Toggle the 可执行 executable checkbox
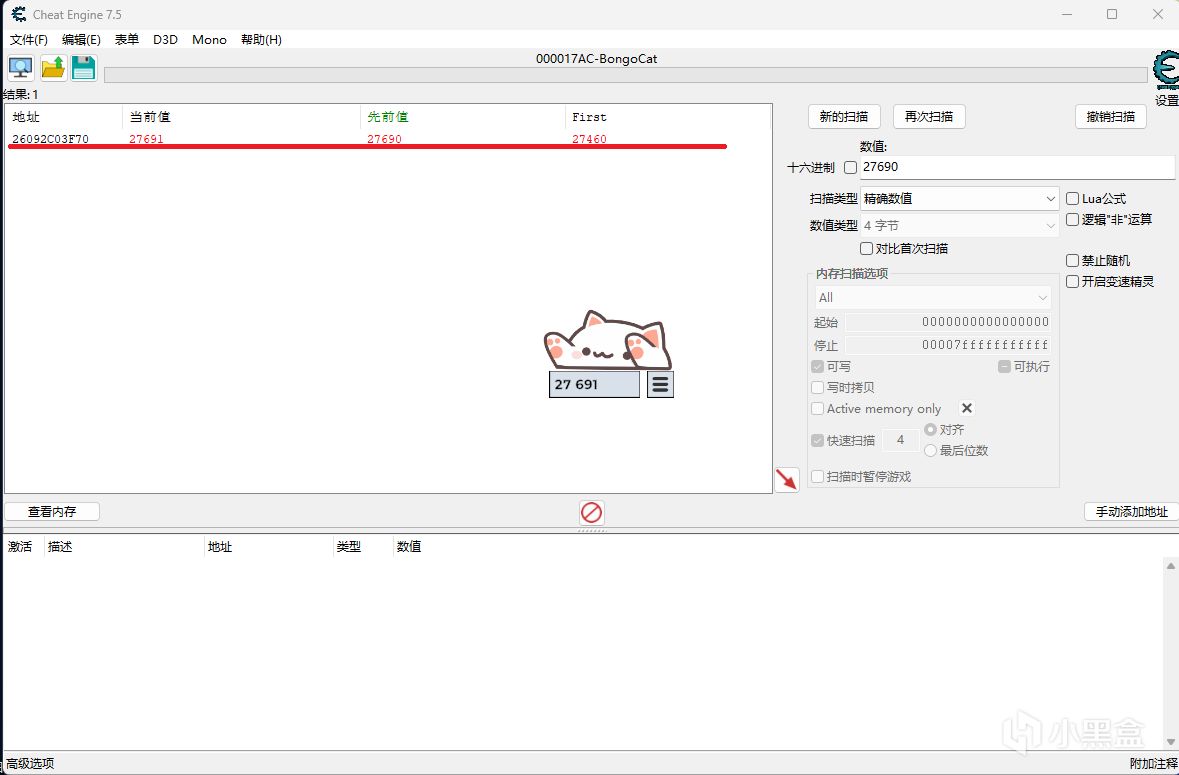 1004,367
